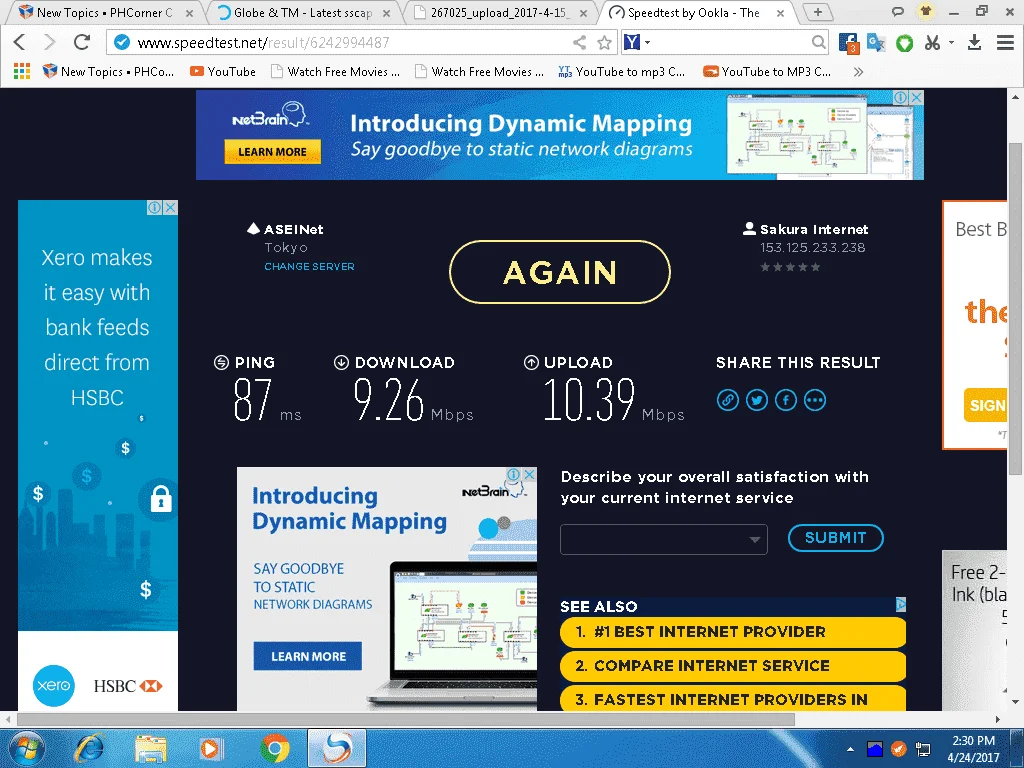The image size is (1024, 768).
Task: Open Chrome from the taskbar
Action: click(275, 748)
